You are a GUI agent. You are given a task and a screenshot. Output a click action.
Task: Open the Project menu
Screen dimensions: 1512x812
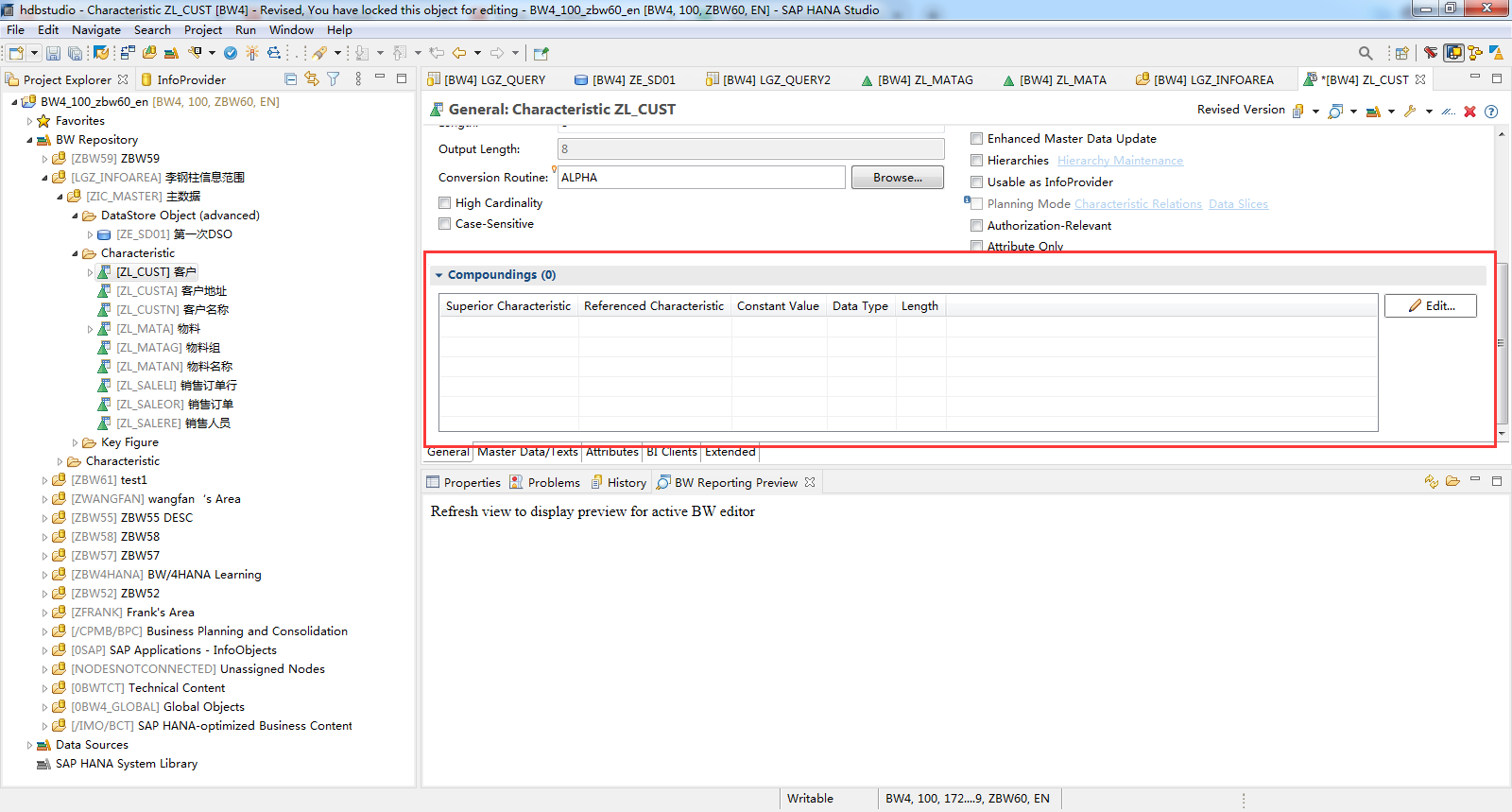[203, 30]
